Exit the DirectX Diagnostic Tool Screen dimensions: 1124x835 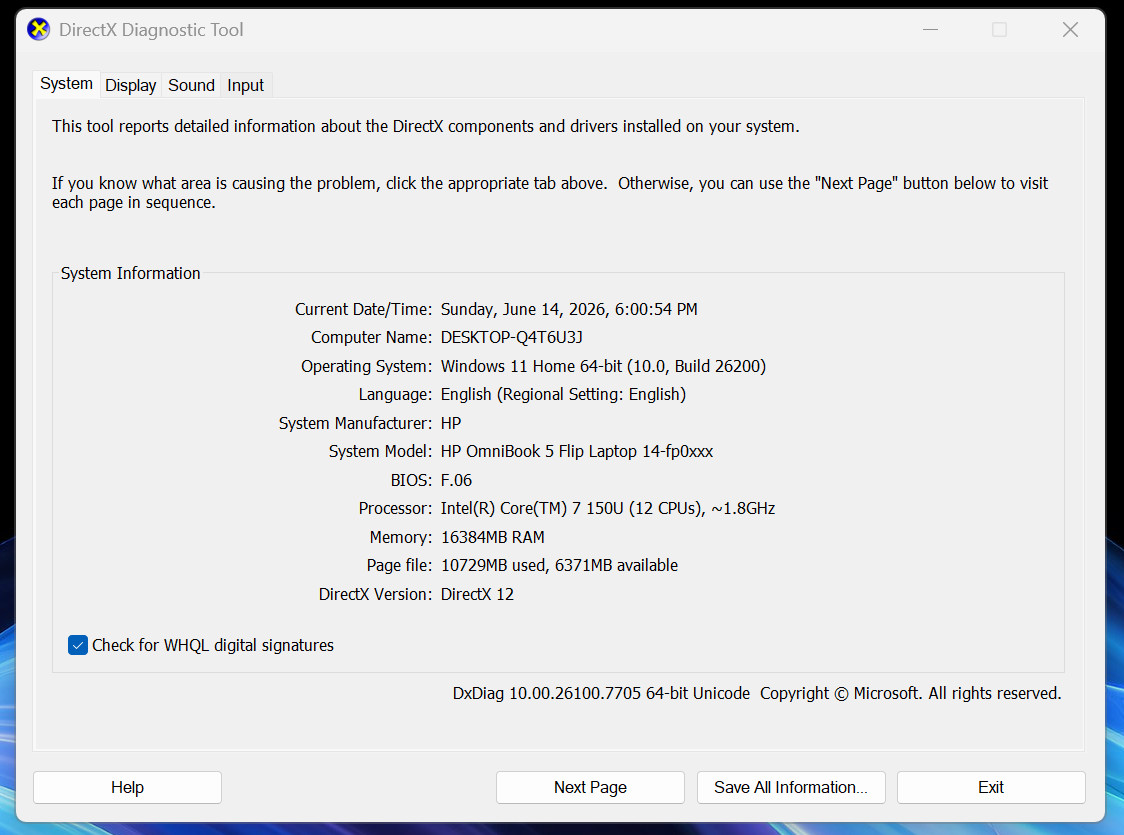991,787
